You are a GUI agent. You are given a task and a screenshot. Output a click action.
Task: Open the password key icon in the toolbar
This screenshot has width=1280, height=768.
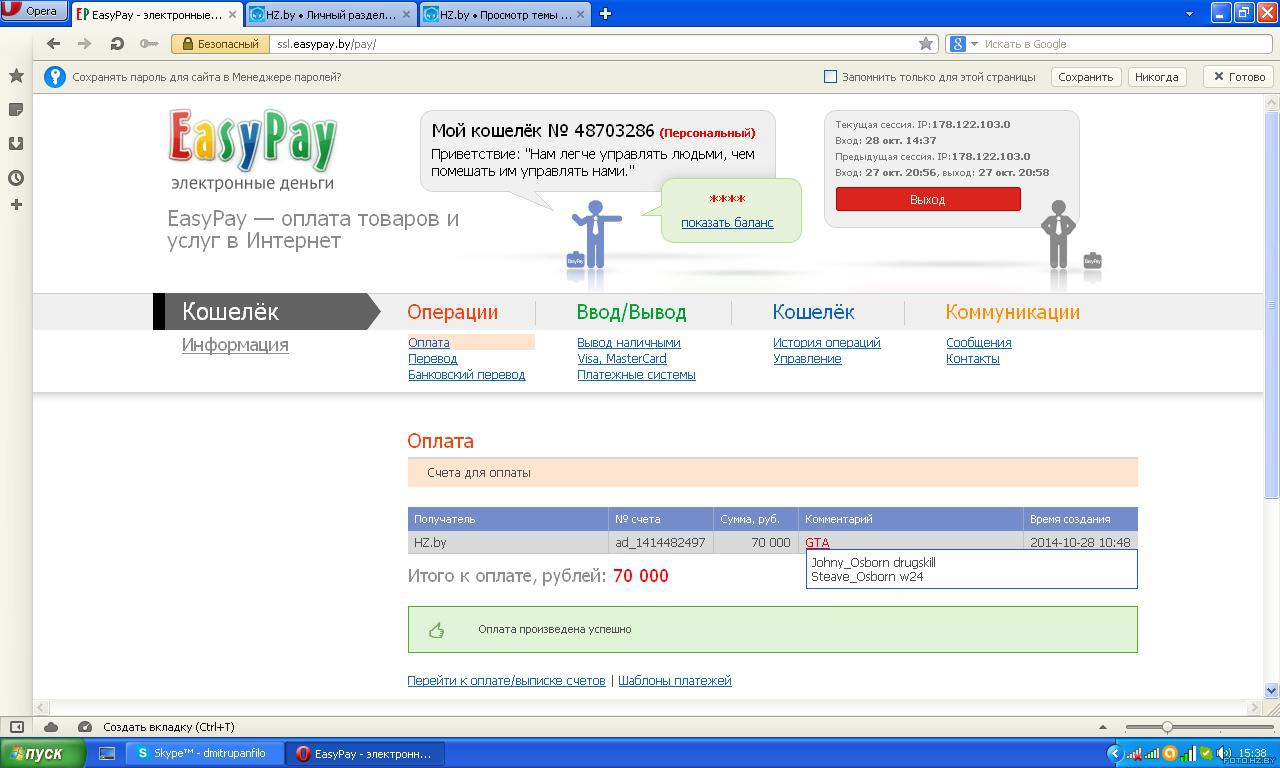149,44
